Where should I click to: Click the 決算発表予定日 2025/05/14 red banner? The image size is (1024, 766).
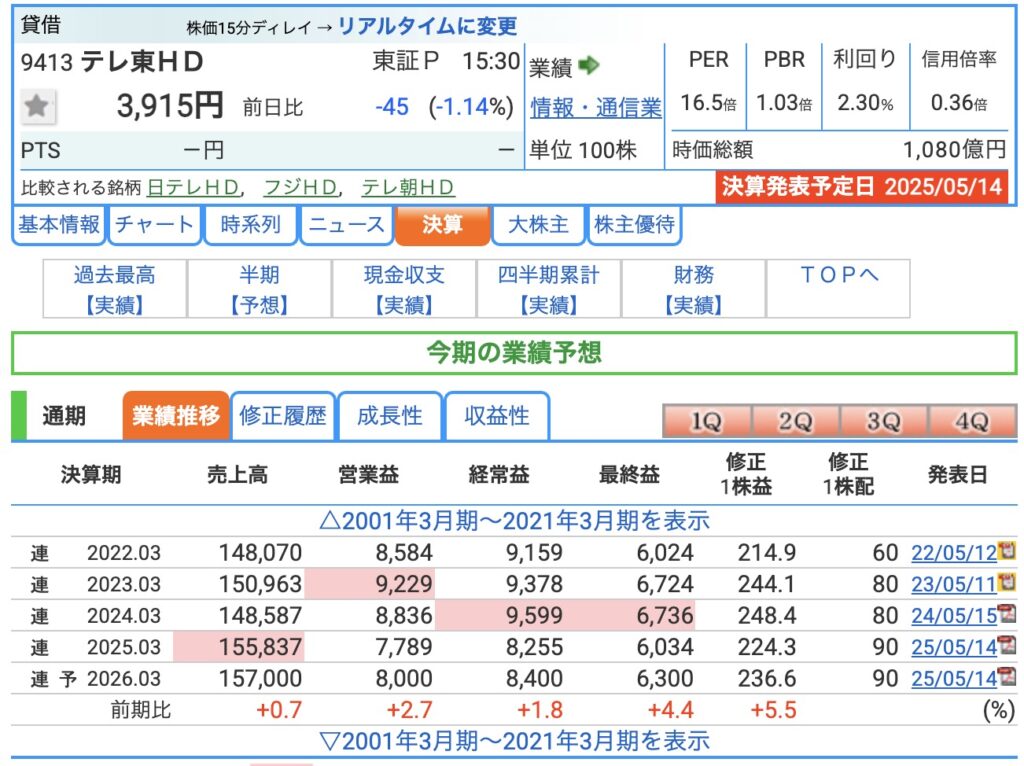862,187
